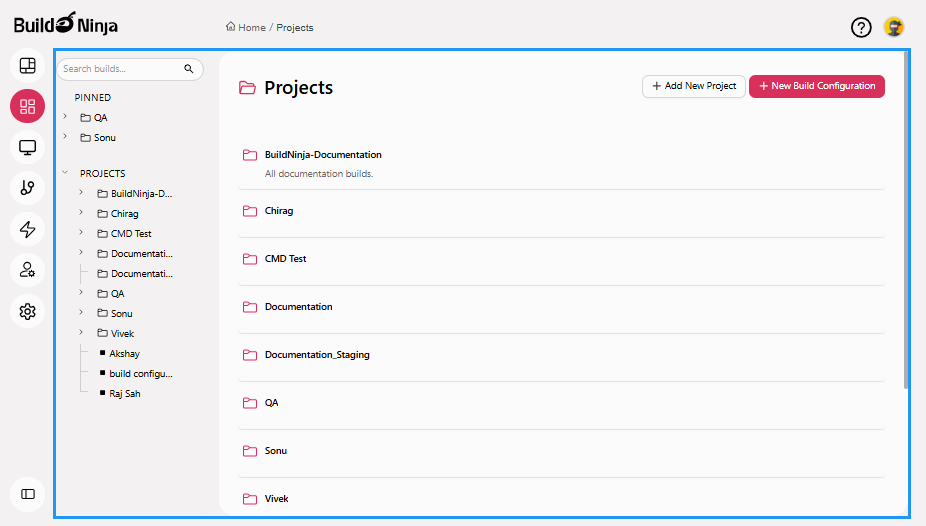Click the Projects page heading
This screenshot has width=926, height=526.
coord(298,87)
